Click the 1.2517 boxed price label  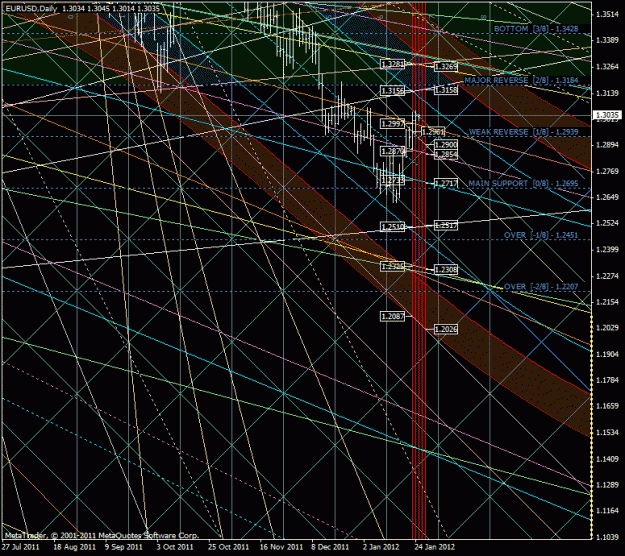(x=446, y=226)
